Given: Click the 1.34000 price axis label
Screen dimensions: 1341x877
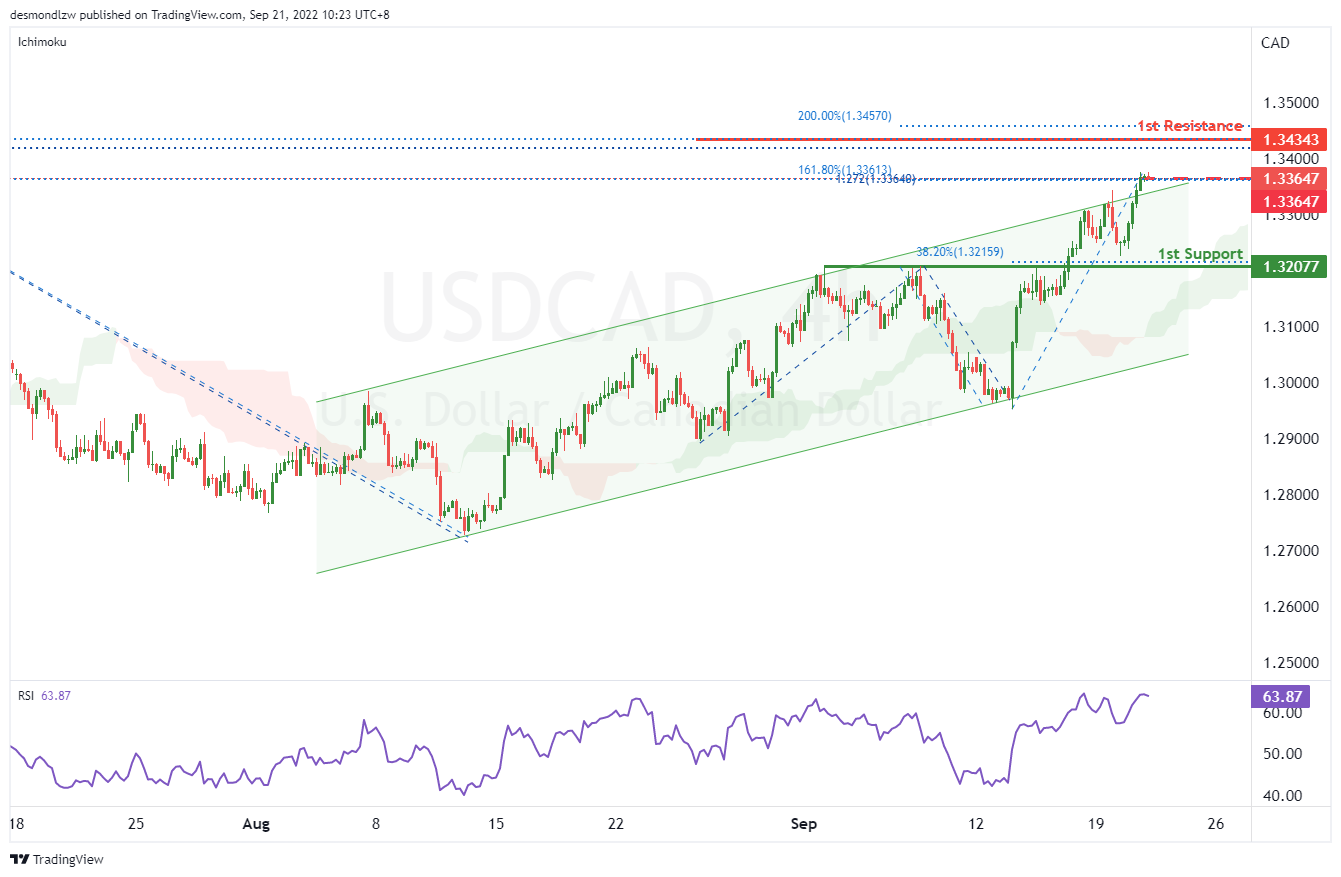Looking at the screenshot, I should [x=1289, y=159].
